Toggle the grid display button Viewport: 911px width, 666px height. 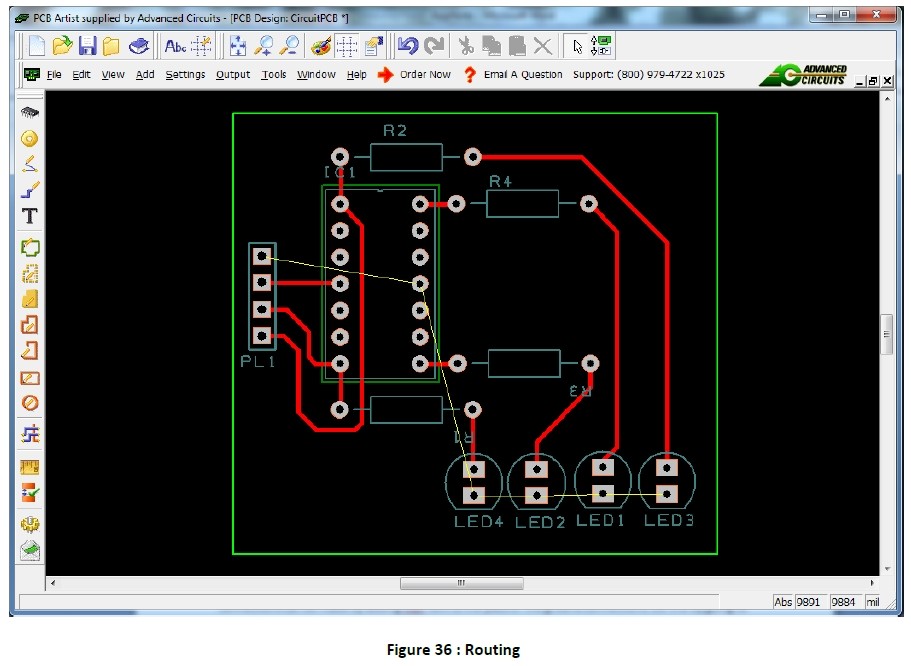(347, 45)
